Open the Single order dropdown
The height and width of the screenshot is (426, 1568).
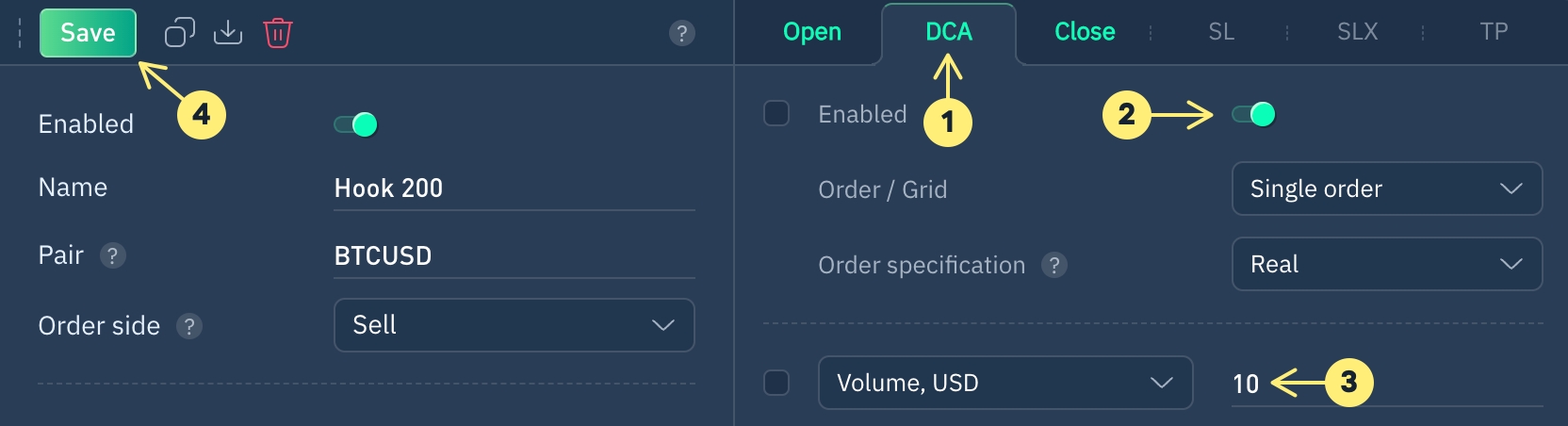click(x=1386, y=188)
